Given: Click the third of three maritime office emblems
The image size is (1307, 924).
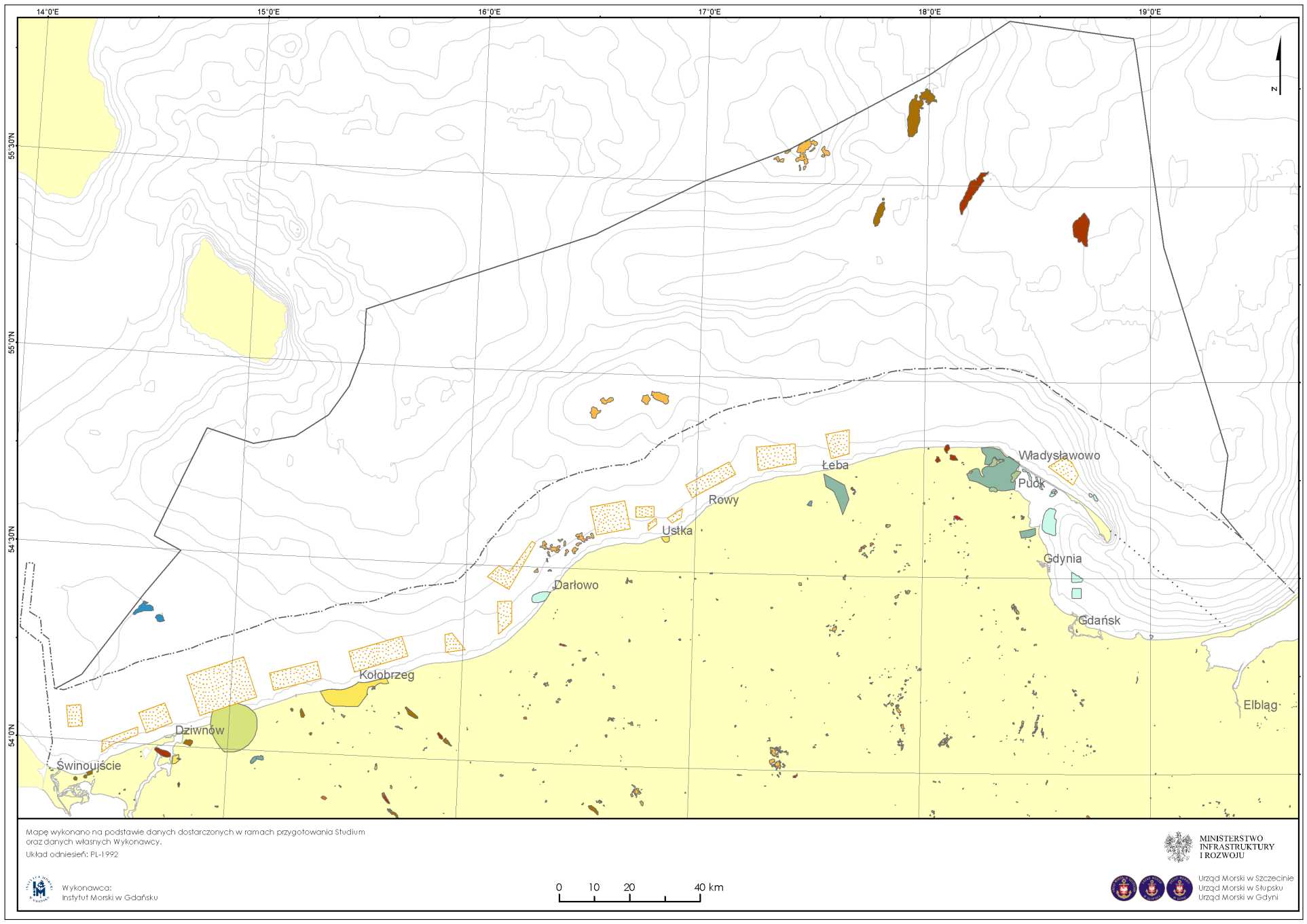Looking at the screenshot, I should click(1179, 889).
